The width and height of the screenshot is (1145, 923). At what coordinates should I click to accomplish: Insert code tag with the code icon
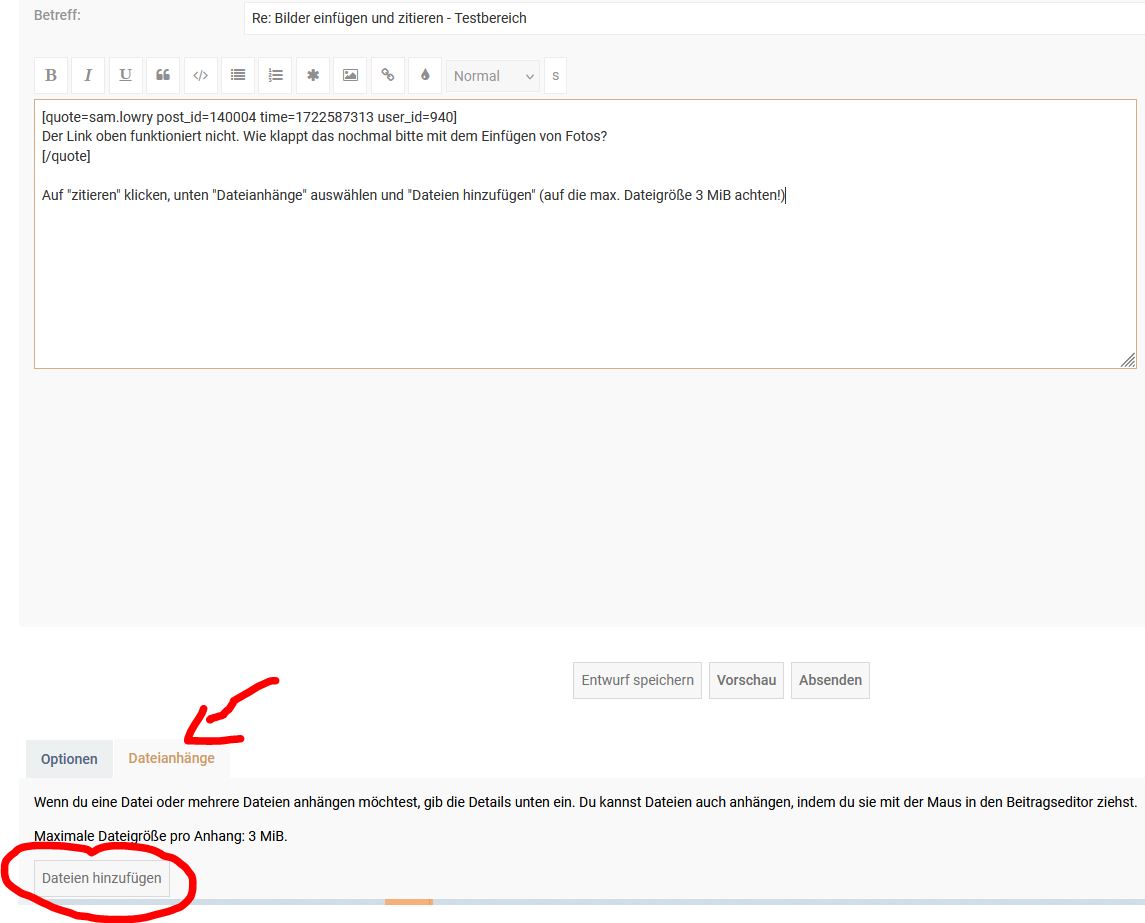tap(200, 76)
